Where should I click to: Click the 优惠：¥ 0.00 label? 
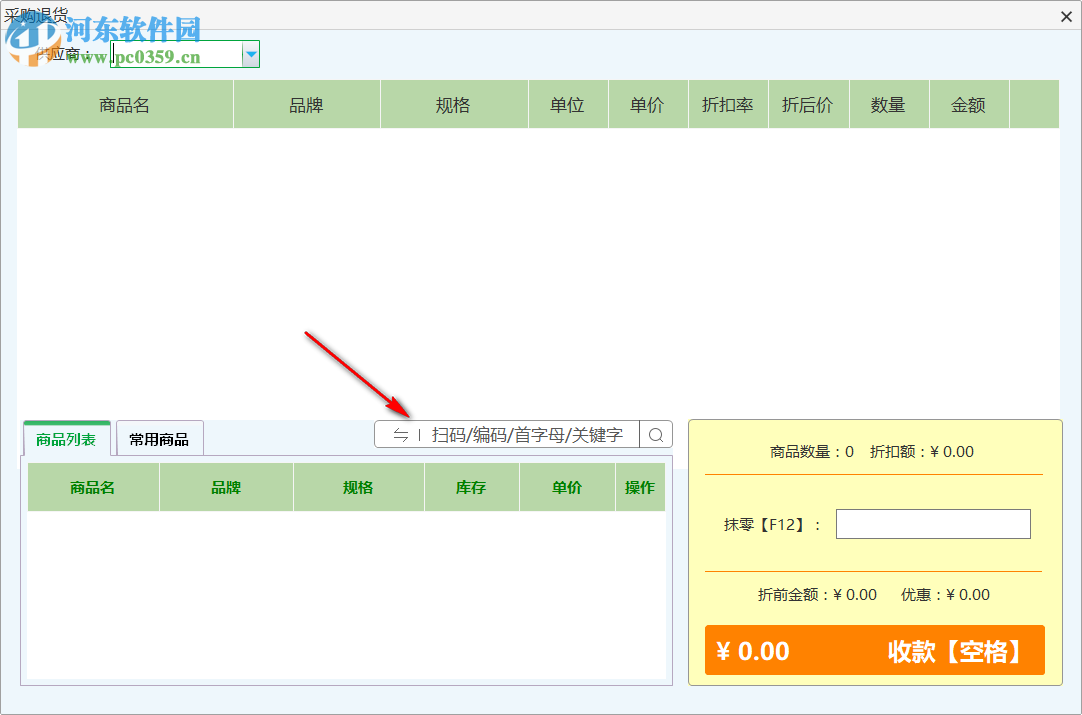pyautogui.click(x=945, y=595)
